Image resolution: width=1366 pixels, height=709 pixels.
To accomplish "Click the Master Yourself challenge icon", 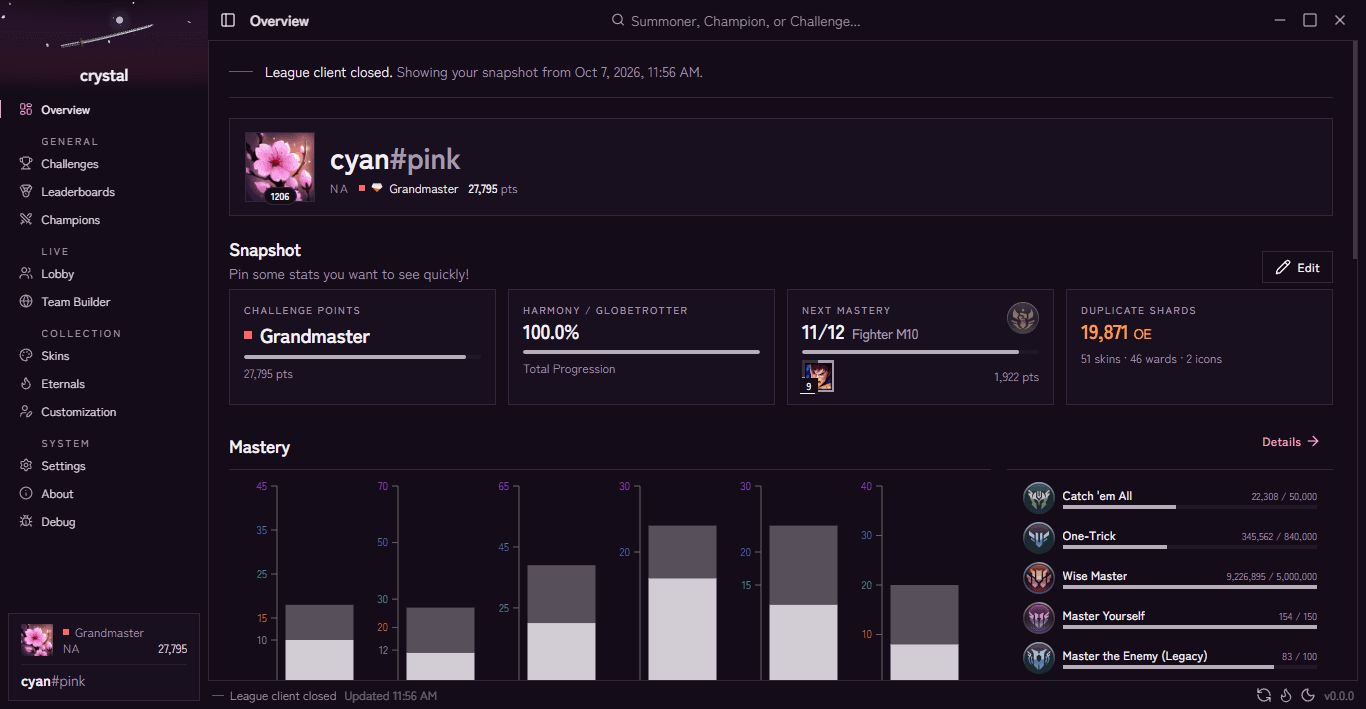I will 1039,618.
